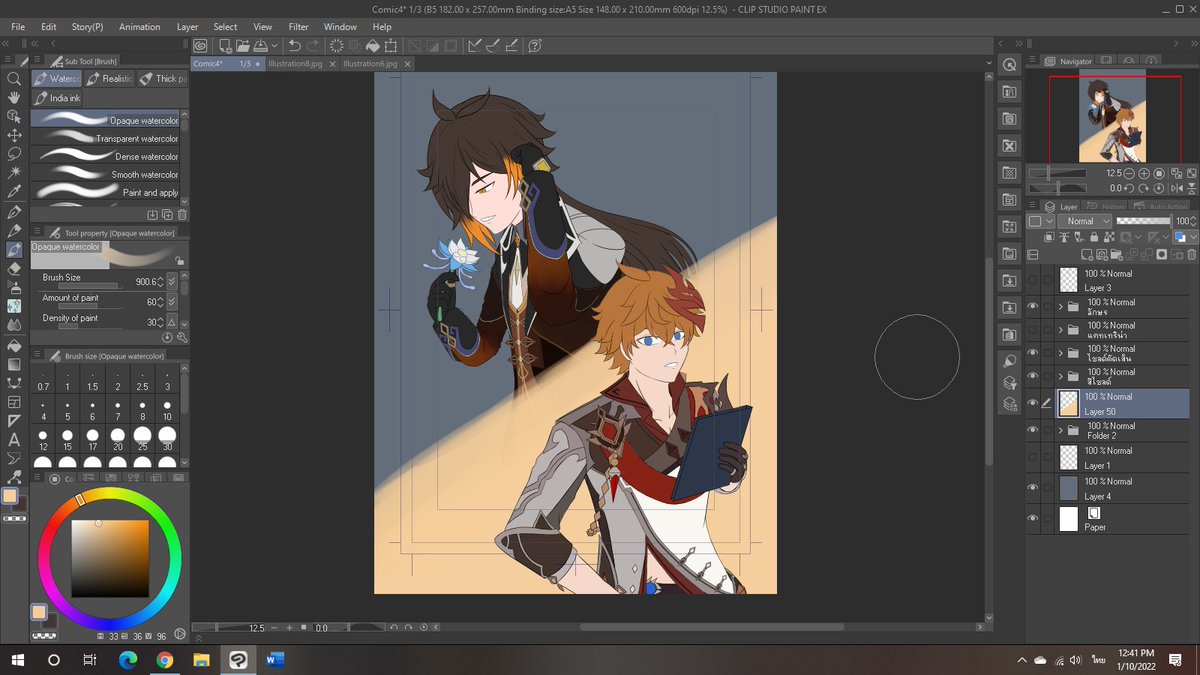Hide the ลิไชลด์ folder visibility eye
Screen dimensions: 1200x675
(x=1033, y=376)
